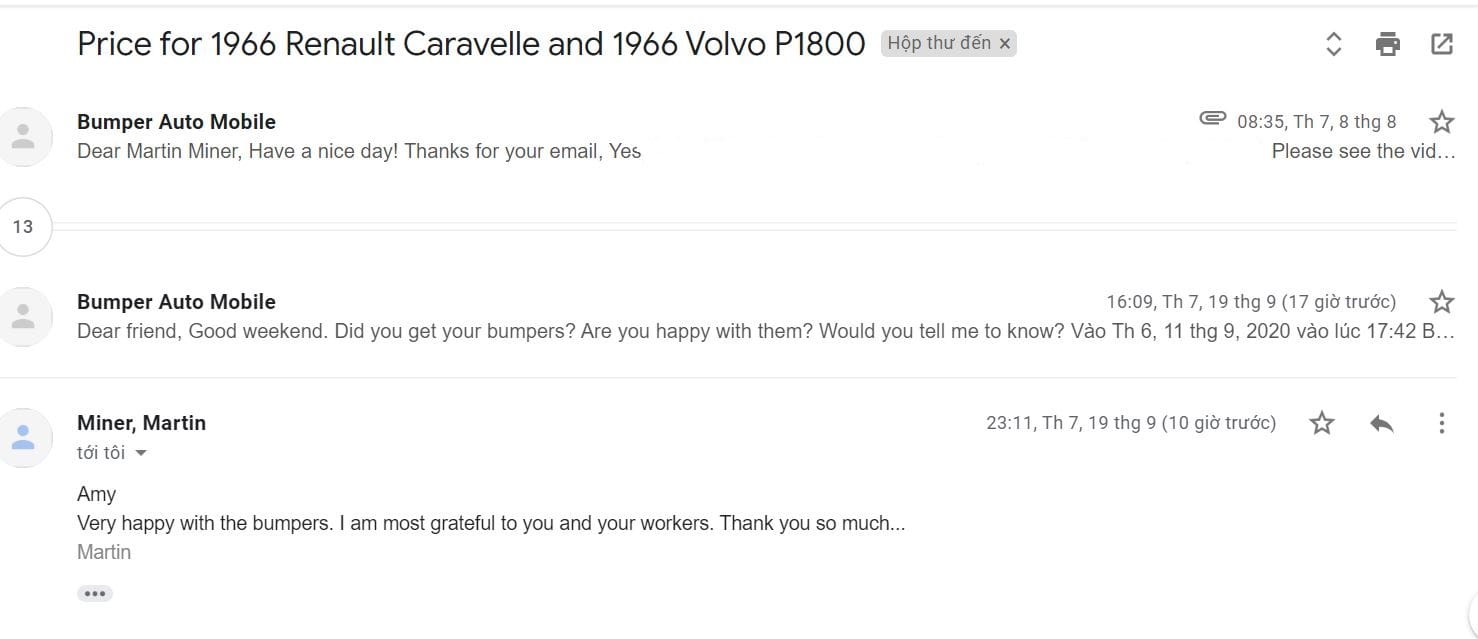Screen dimensions: 1478x639
Task: Show recipient details dropdown next to tới tôi
Action: point(141,453)
